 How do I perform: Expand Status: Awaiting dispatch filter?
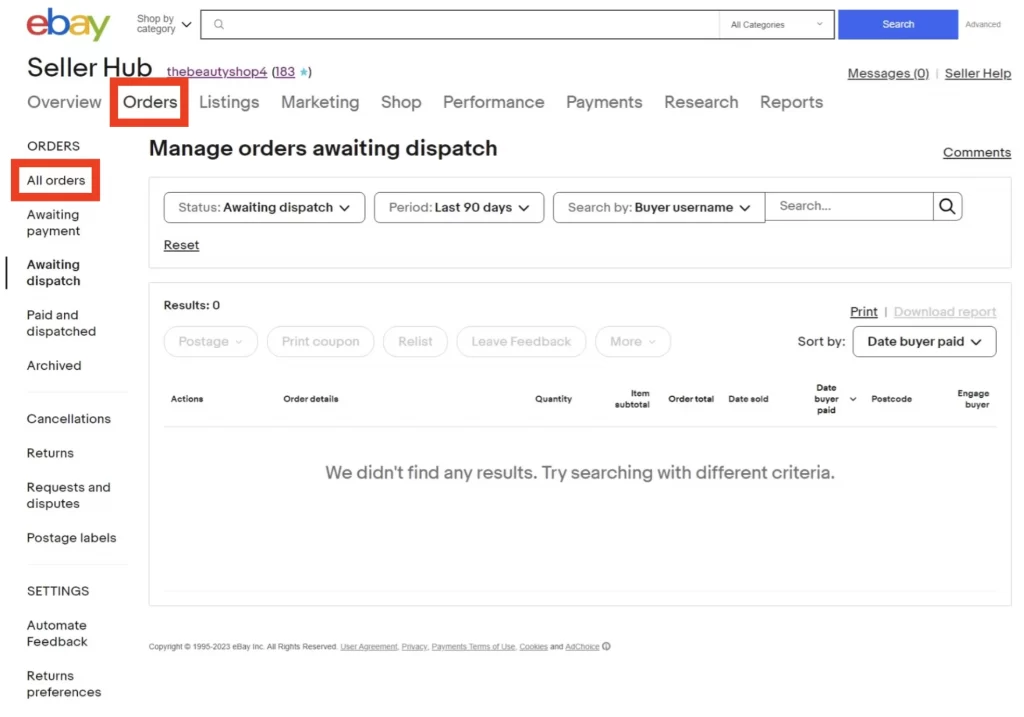(x=264, y=208)
